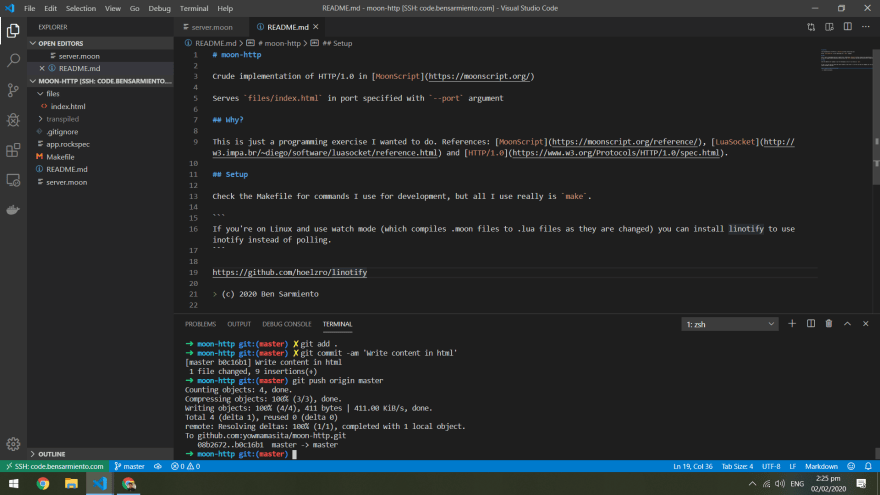Image resolution: width=880 pixels, height=495 pixels.
Task: Open the Extensions view
Action: 13,150
